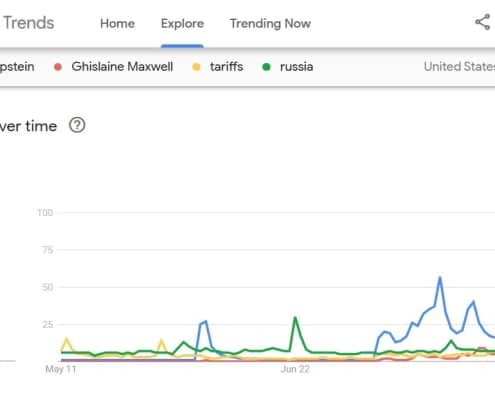The width and height of the screenshot is (495, 400).
Task: Open the Home tab
Action: 117,23
